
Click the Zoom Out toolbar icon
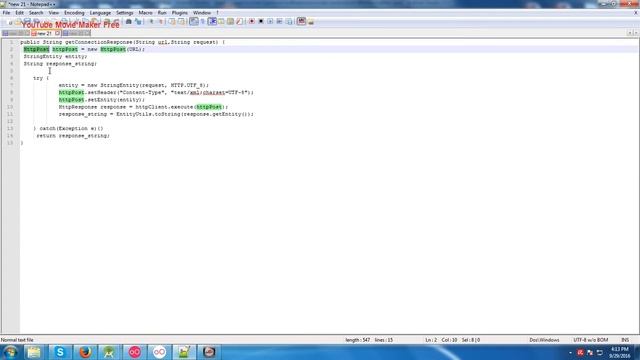tap(161, 21)
